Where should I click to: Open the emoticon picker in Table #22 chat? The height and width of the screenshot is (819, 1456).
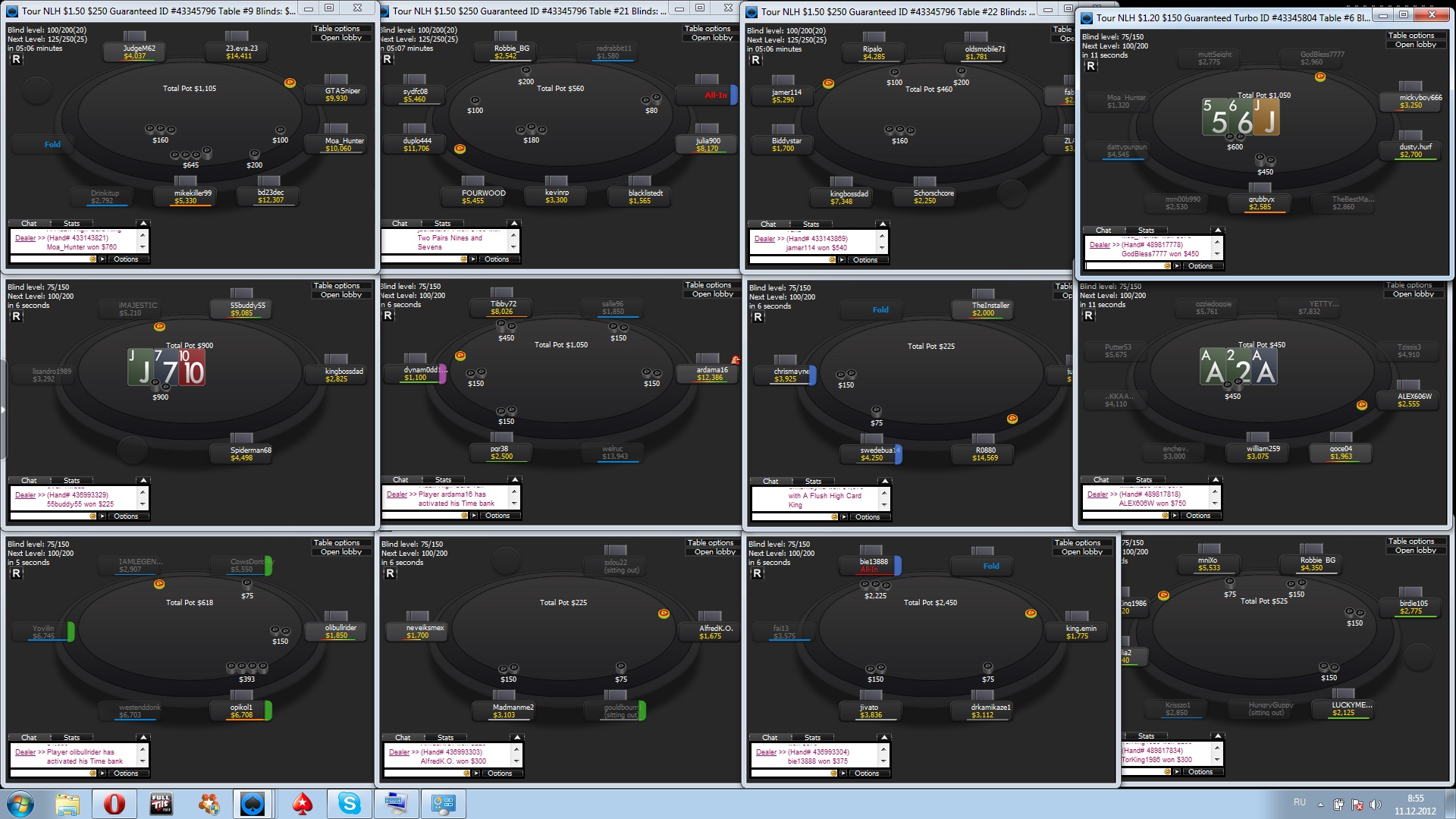(832, 260)
